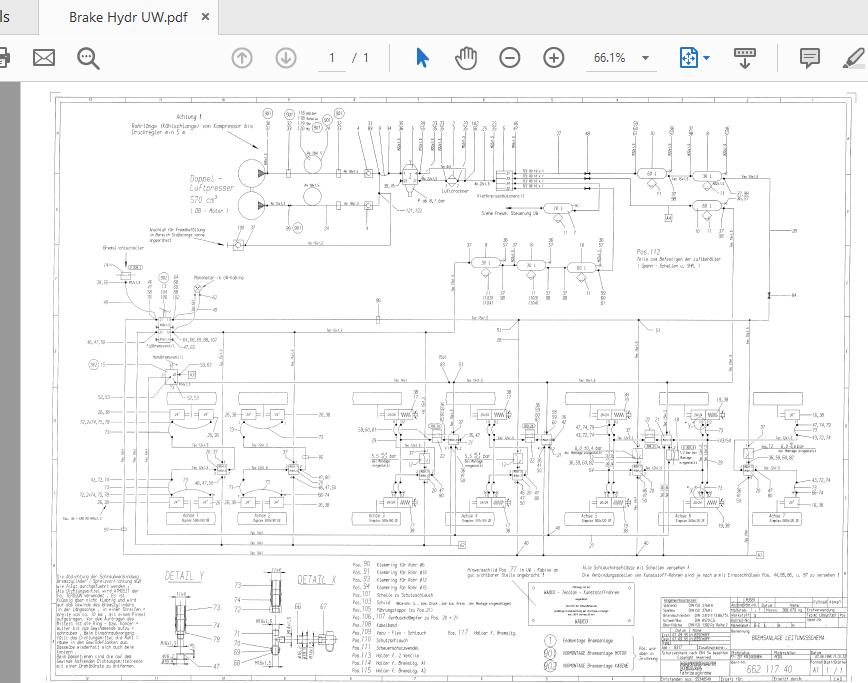Screen dimensions: 868x683
Task: Add a sticky note comment
Action: pos(810,57)
